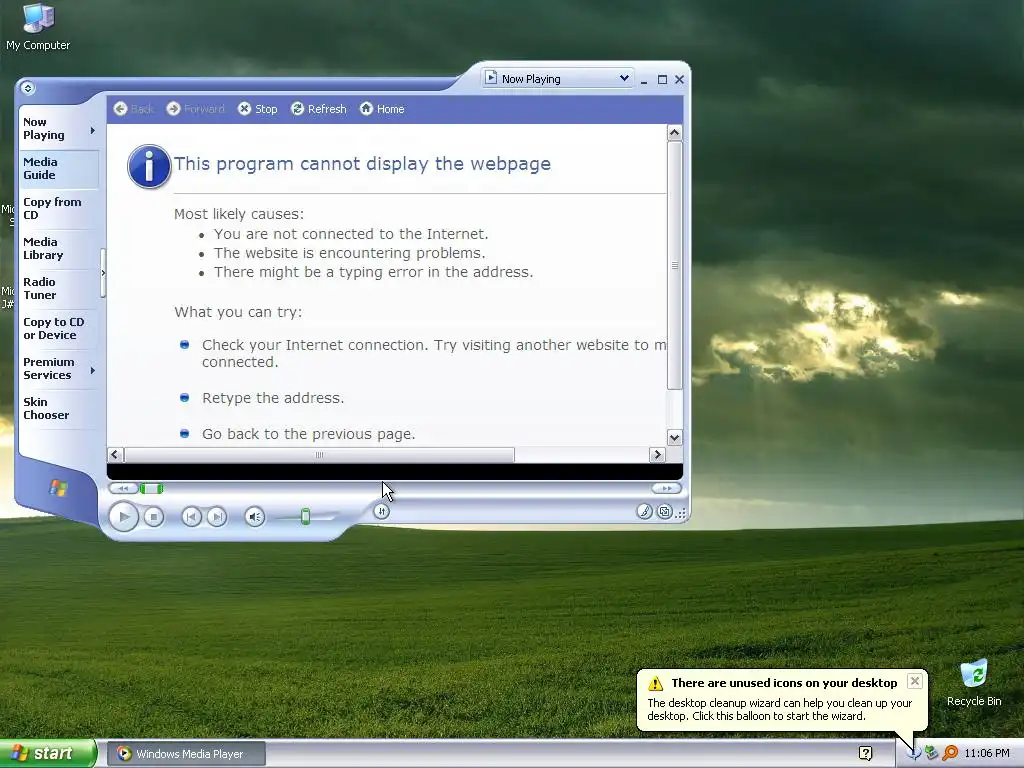
Task: Open the Start menu
Action: coord(48,753)
